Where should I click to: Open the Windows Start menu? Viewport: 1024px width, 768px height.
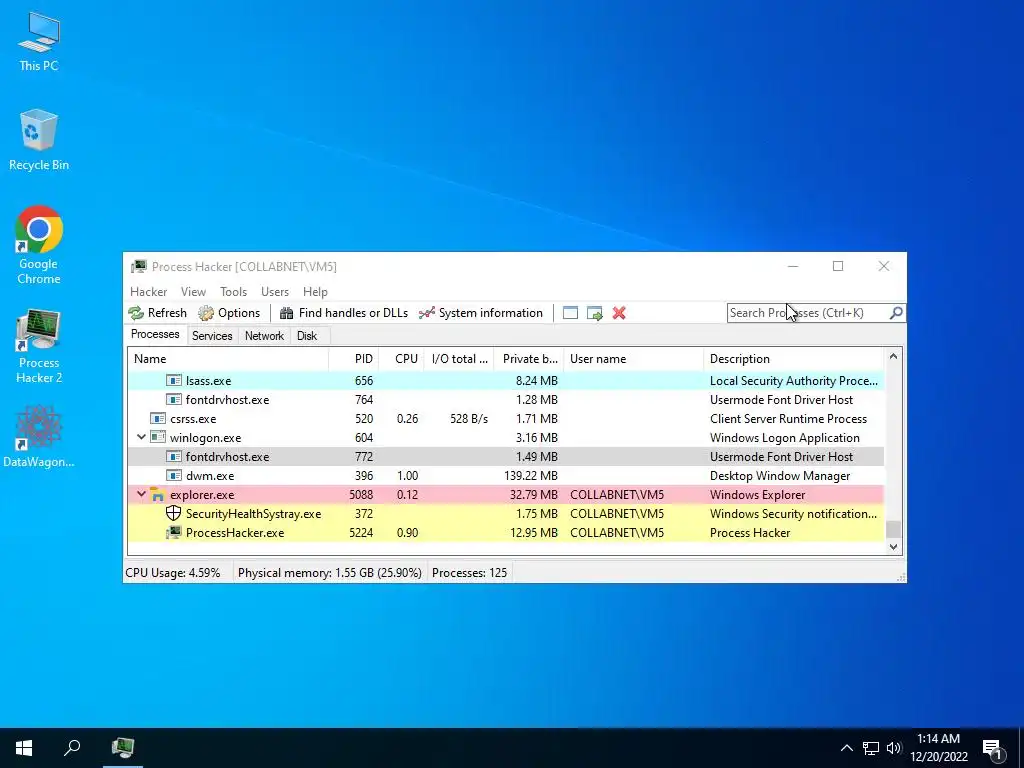click(24, 748)
